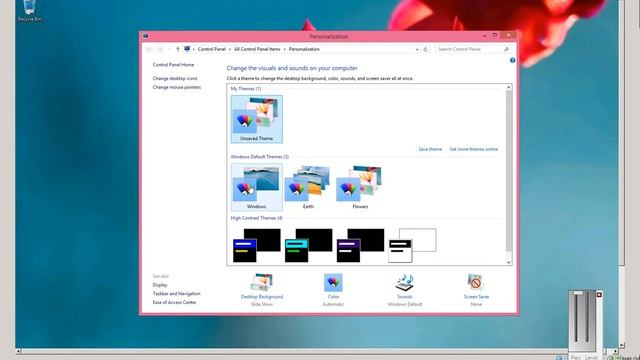Apply the Flowers theme
This screenshot has height=360, width=640.
pyautogui.click(x=360, y=187)
